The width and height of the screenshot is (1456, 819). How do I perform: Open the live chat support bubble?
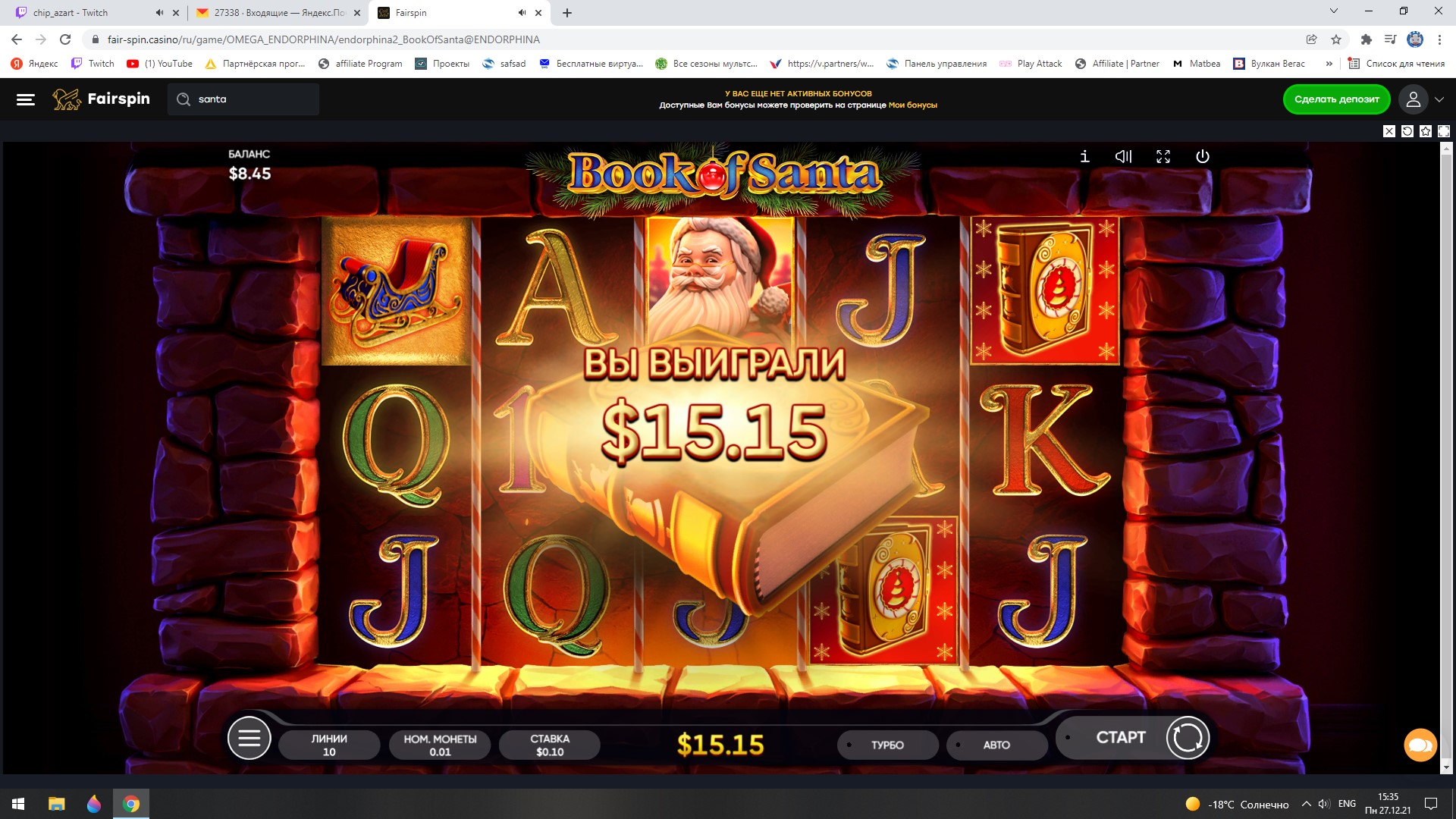pyautogui.click(x=1420, y=745)
